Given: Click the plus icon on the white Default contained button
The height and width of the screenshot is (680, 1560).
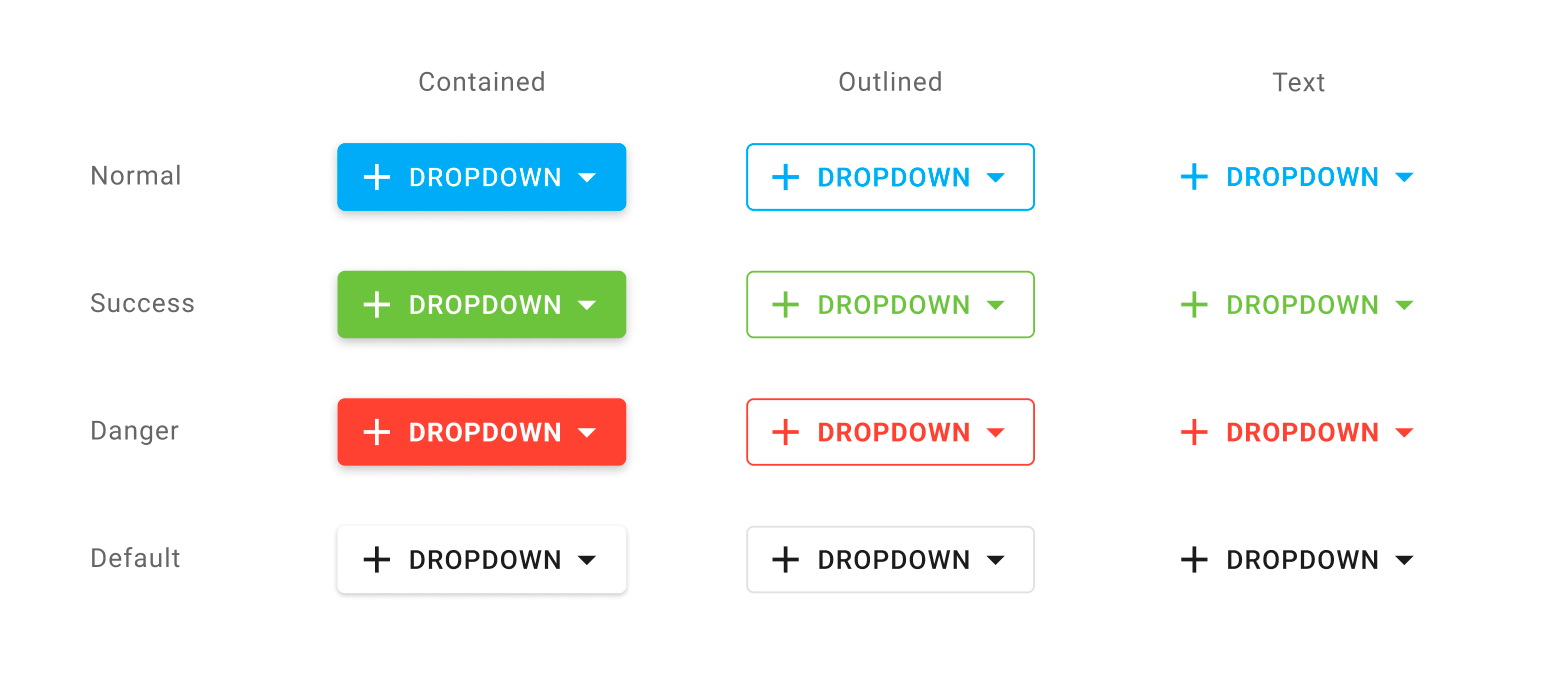Looking at the screenshot, I should click(376, 559).
